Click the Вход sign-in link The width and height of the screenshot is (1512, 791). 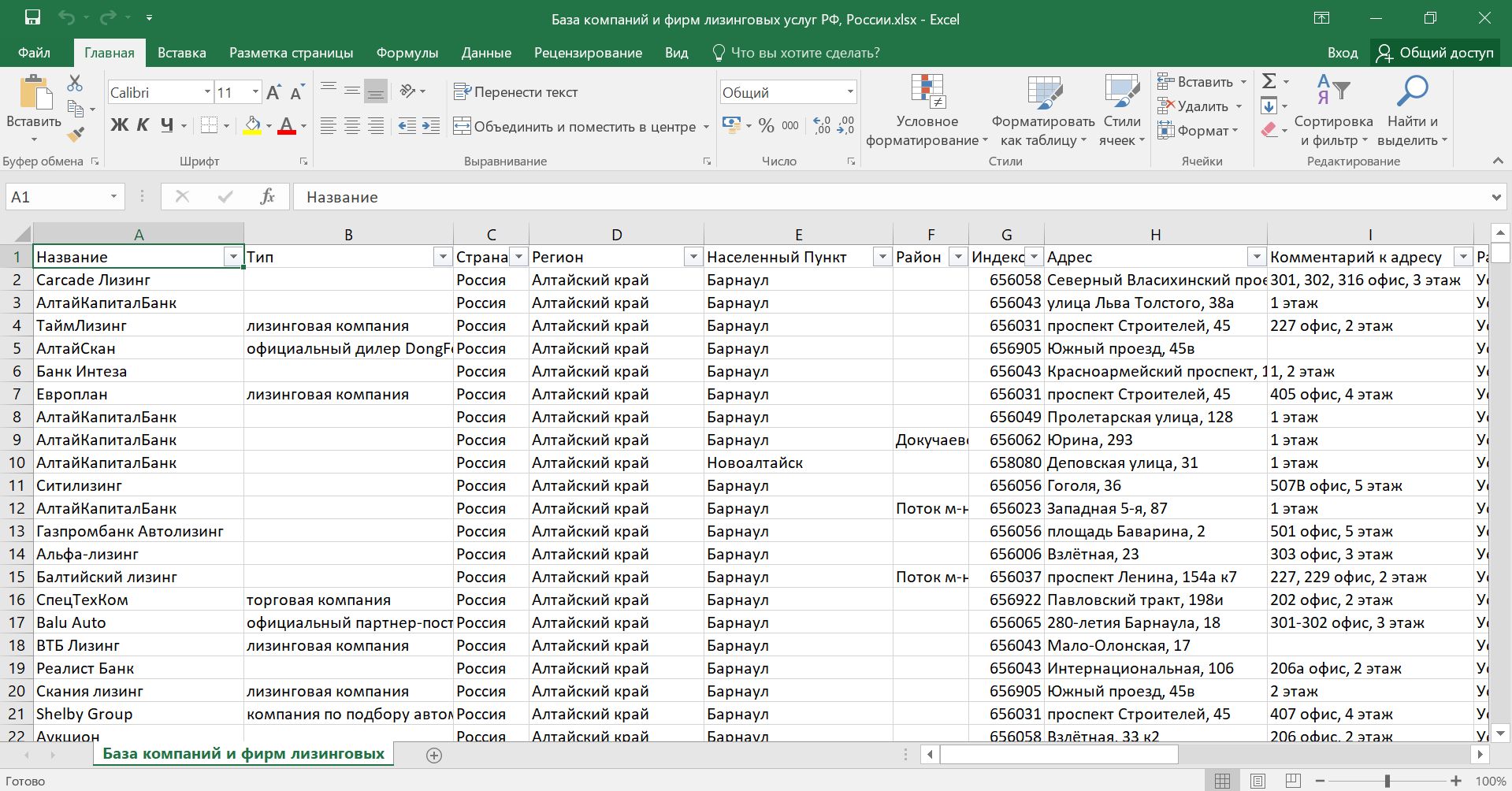pos(1342,53)
